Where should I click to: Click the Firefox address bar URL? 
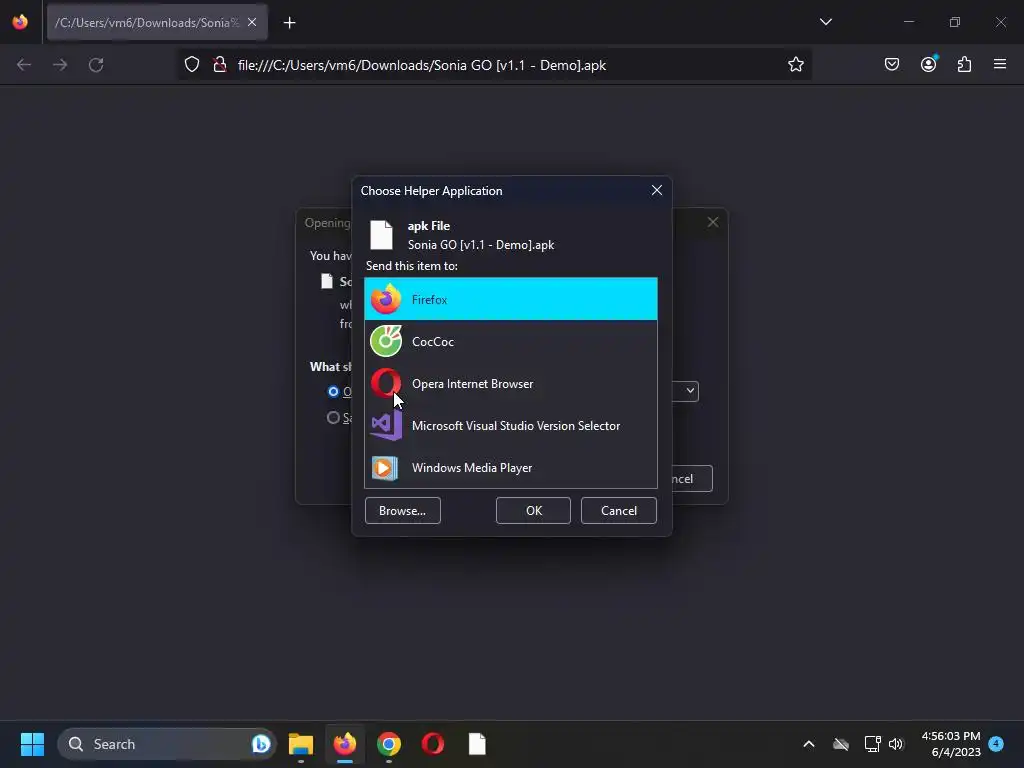point(421,65)
